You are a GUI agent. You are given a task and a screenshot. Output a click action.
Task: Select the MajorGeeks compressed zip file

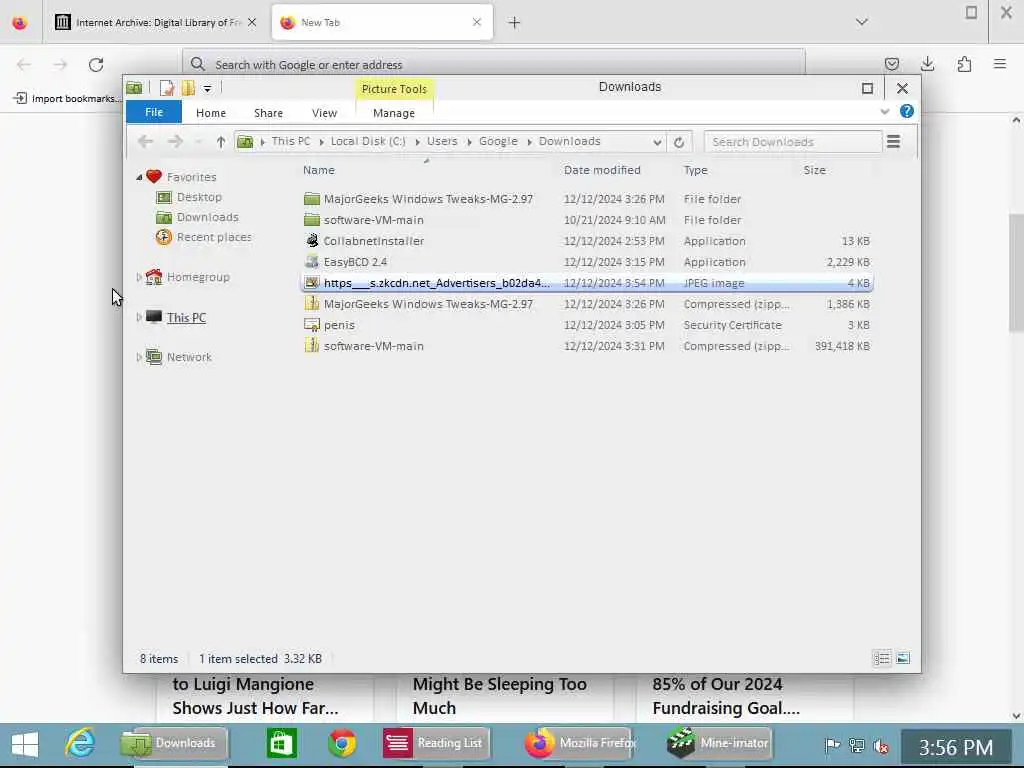[x=587, y=304]
